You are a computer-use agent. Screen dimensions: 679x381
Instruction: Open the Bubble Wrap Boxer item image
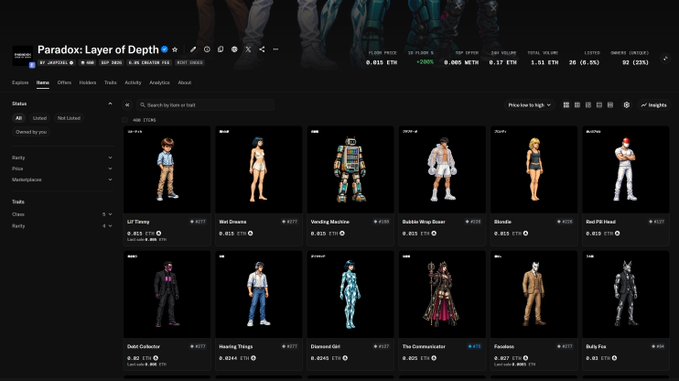442,169
